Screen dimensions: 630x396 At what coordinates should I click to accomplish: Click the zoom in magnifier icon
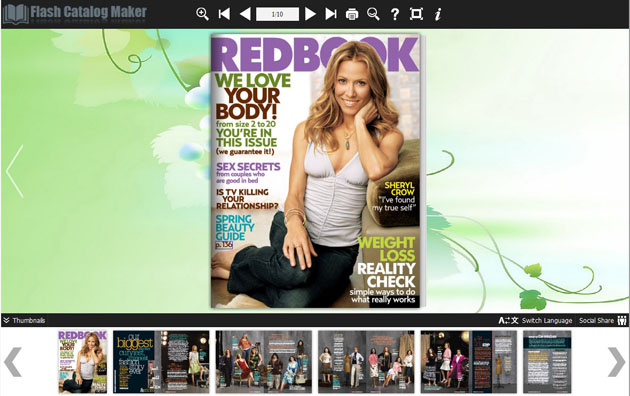point(202,14)
